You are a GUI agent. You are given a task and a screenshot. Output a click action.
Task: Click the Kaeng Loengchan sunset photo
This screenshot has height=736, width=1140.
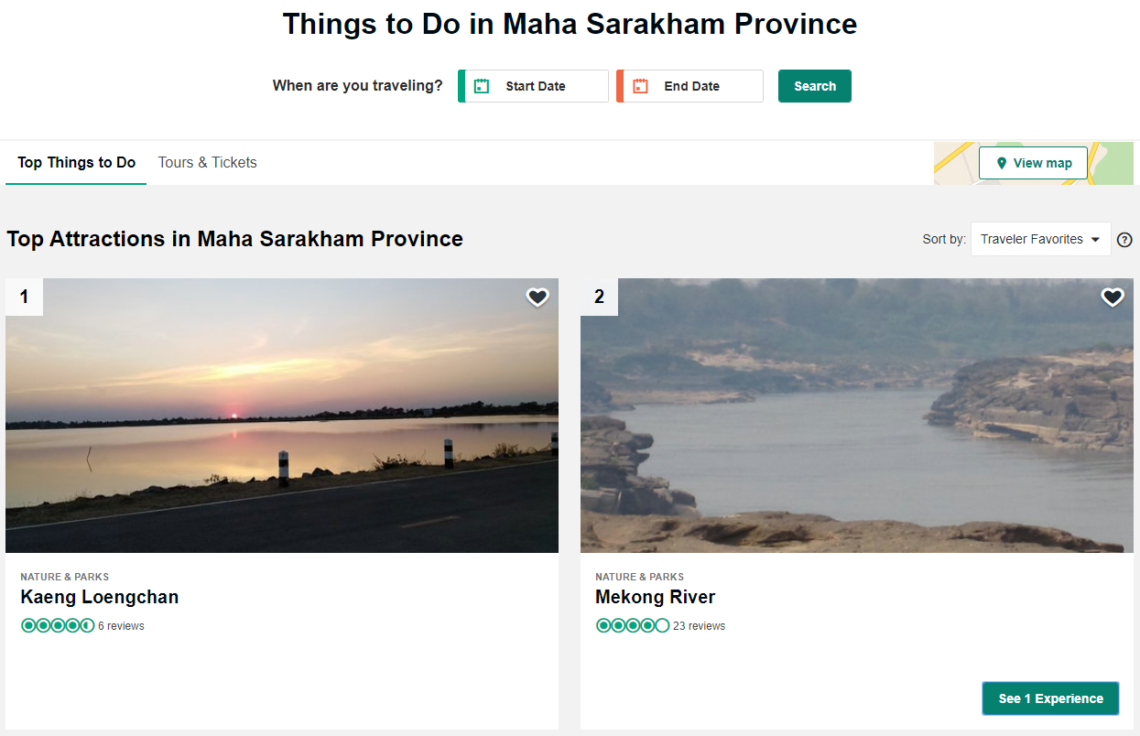point(282,415)
